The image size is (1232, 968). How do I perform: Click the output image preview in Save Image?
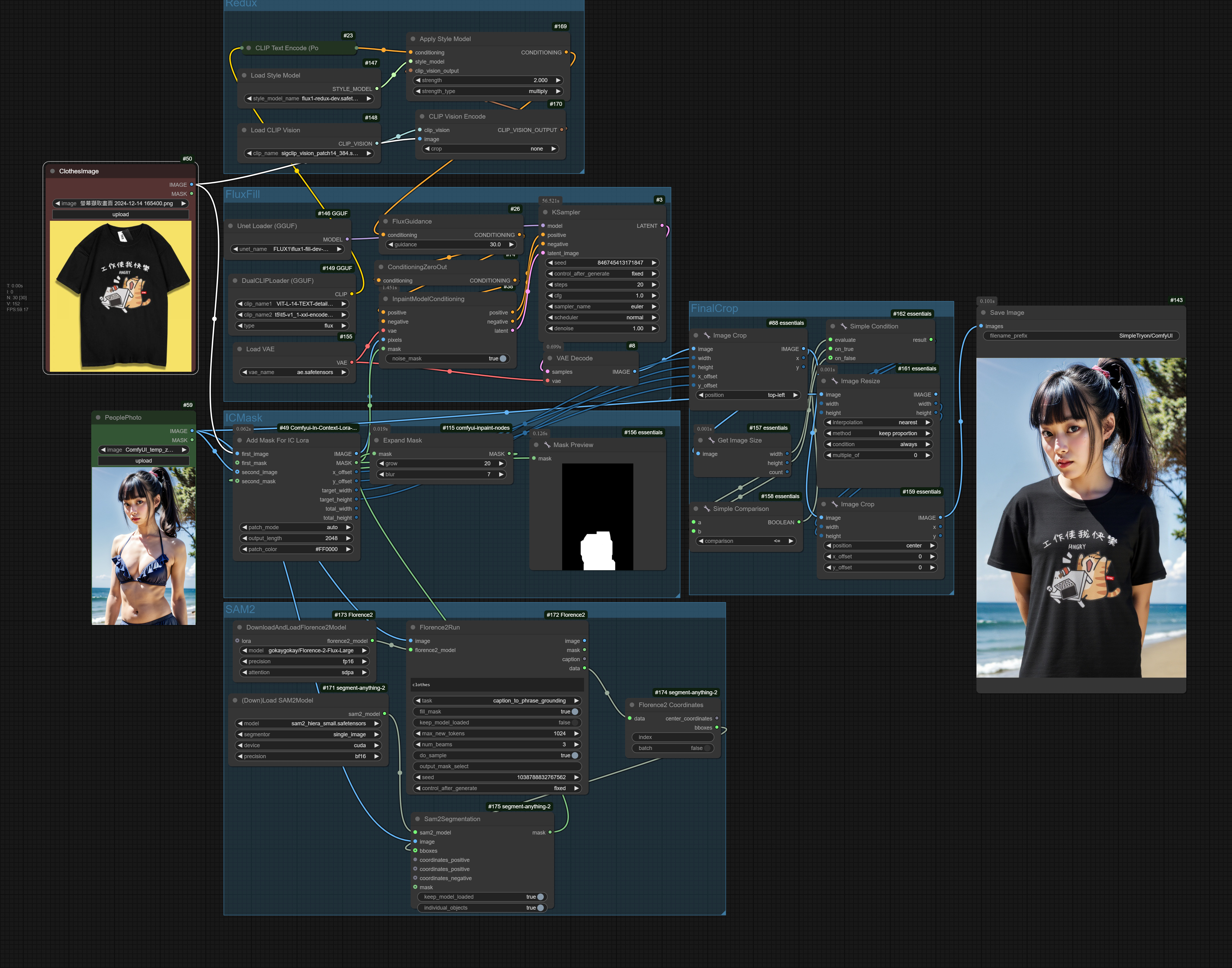point(1081,517)
